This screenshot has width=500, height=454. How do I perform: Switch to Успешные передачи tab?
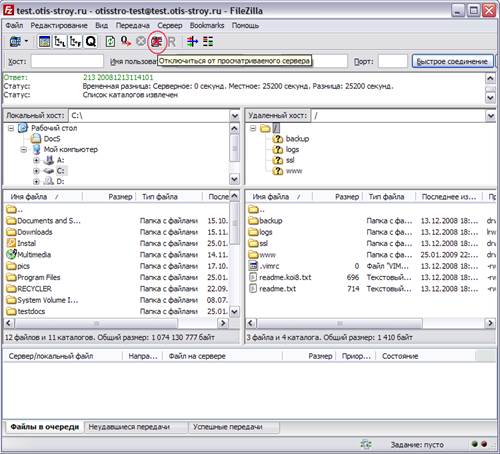click(228, 427)
